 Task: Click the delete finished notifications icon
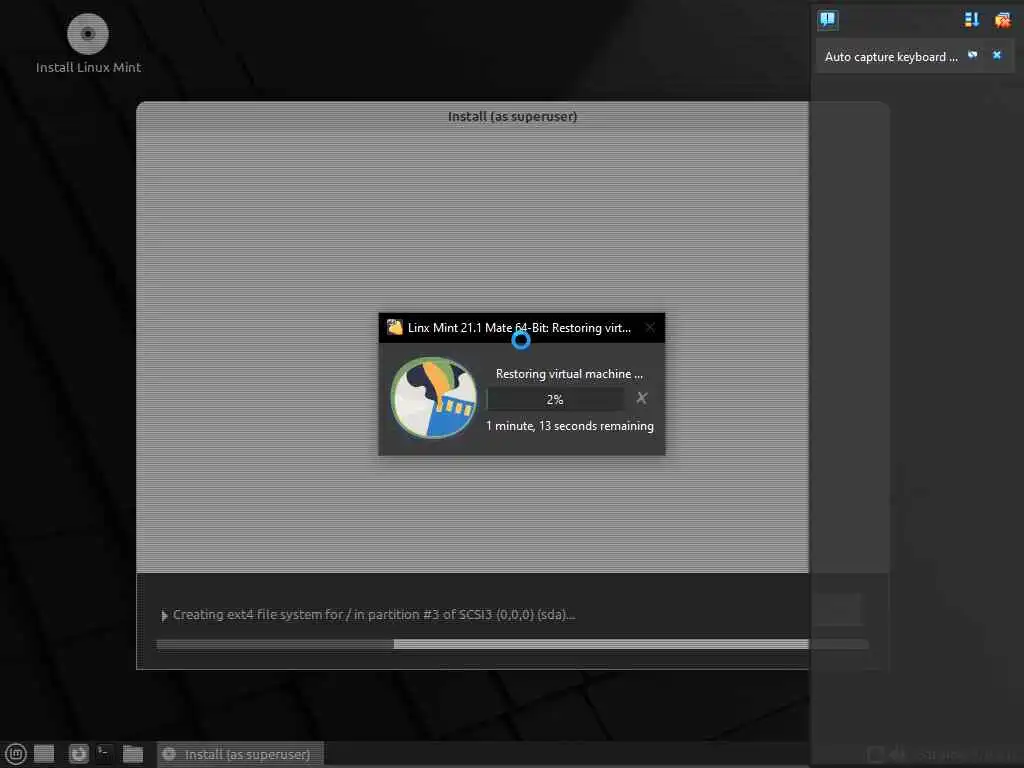tap(1002, 20)
